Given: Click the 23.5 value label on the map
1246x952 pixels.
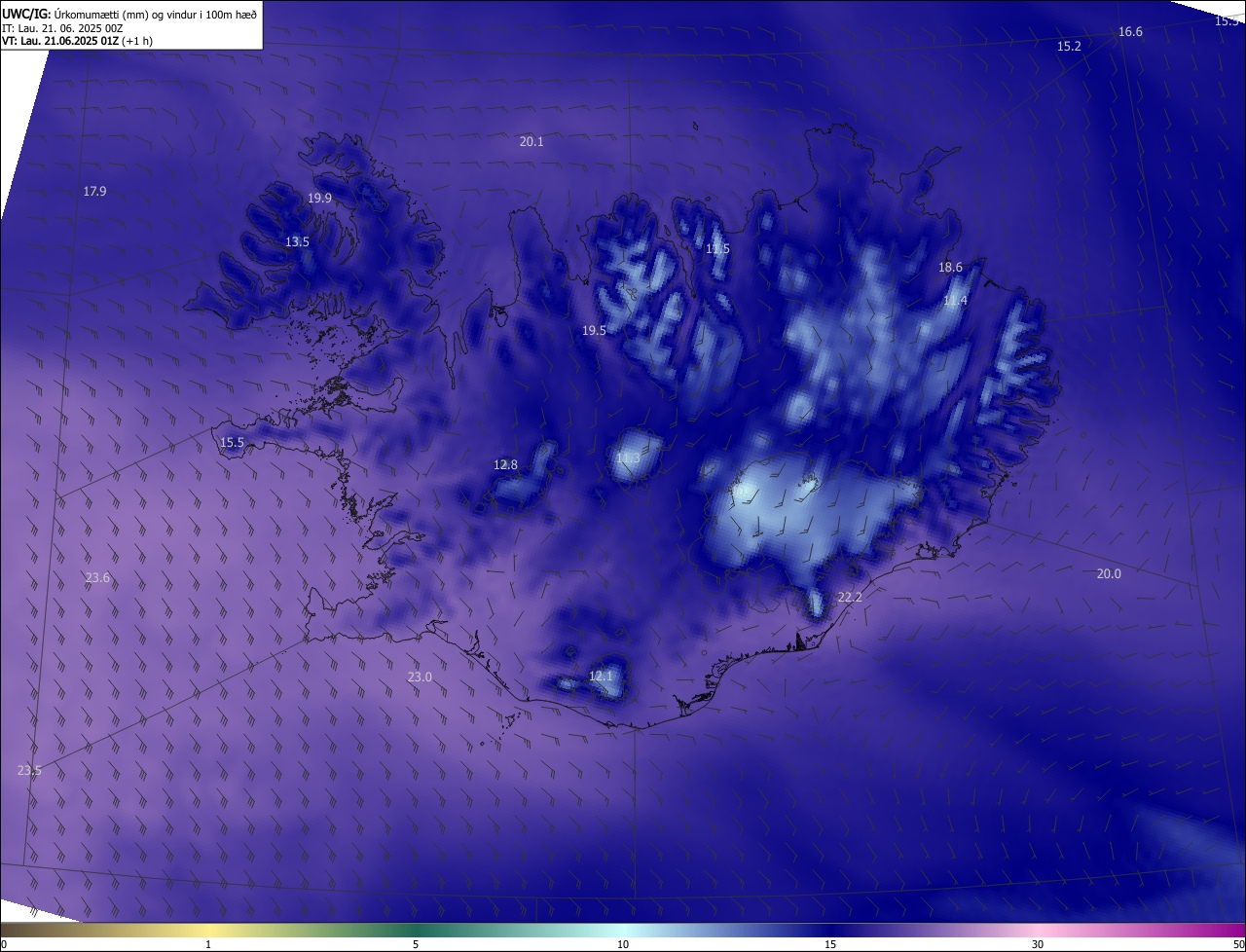Looking at the screenshot, I should point(29,771).
